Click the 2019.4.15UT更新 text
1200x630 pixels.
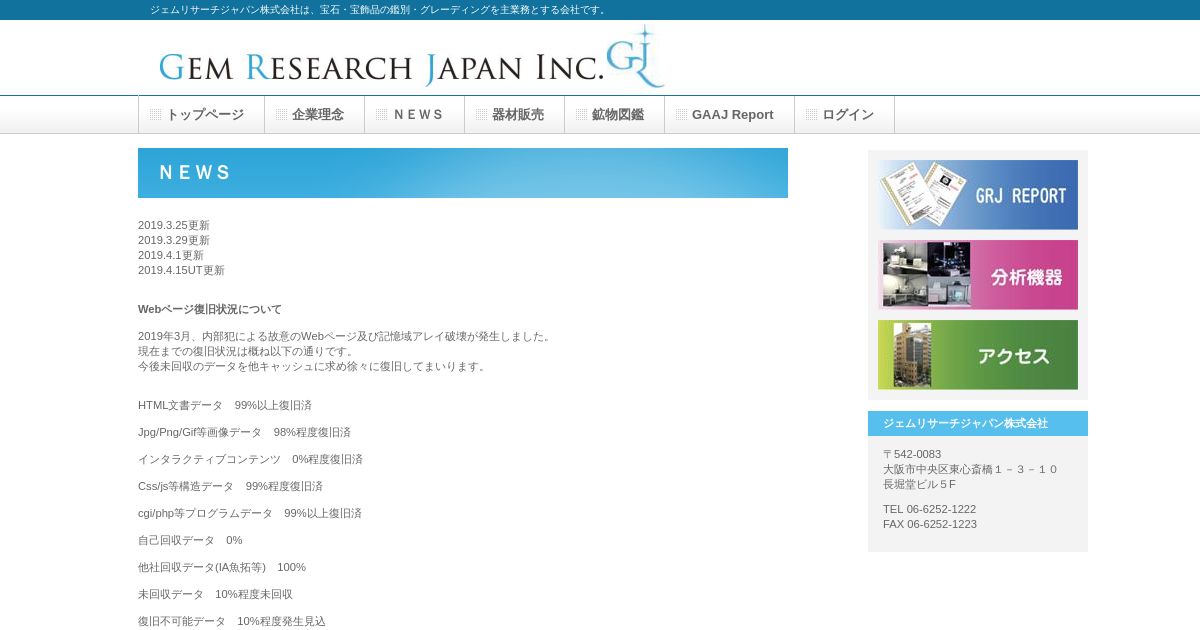click(x=181, y=271)
